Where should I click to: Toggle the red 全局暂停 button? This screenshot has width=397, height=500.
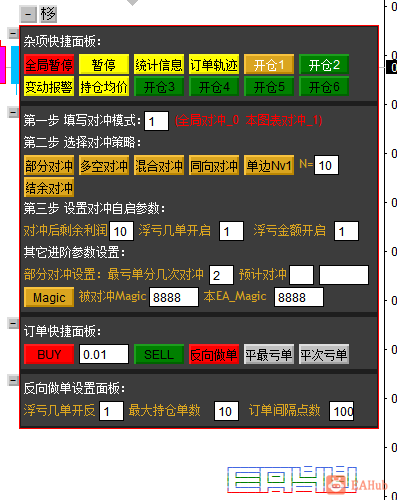[49, 64]
